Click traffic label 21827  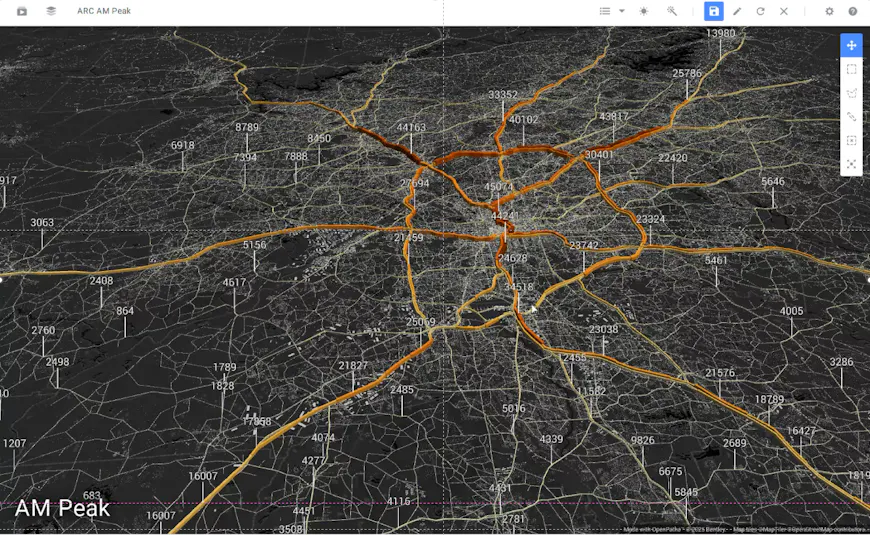tap(353, 366)
